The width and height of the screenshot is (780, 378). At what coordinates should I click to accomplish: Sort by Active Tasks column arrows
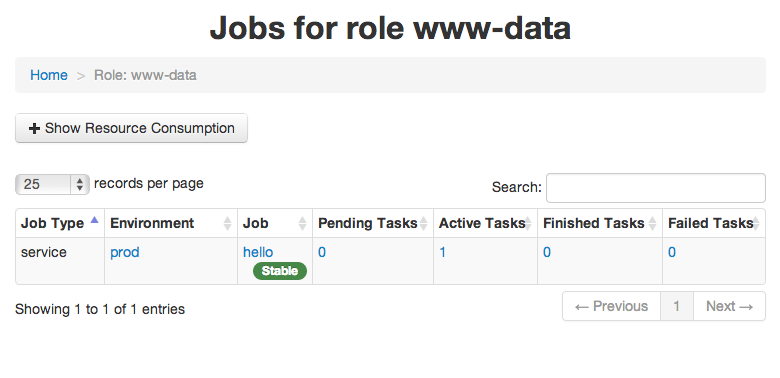click(528, 223)
